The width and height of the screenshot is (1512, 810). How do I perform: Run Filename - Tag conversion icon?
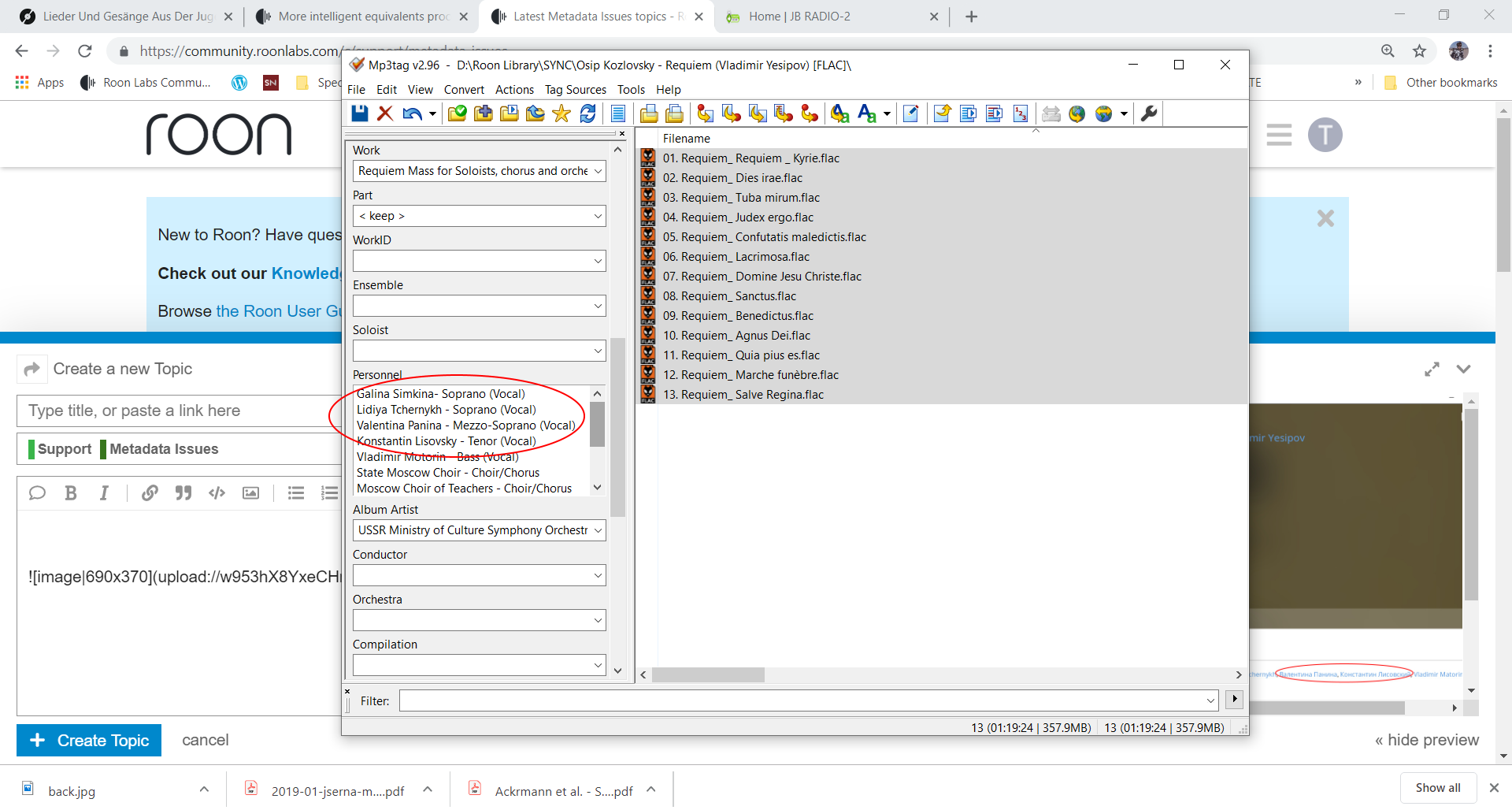coord(732,113)
